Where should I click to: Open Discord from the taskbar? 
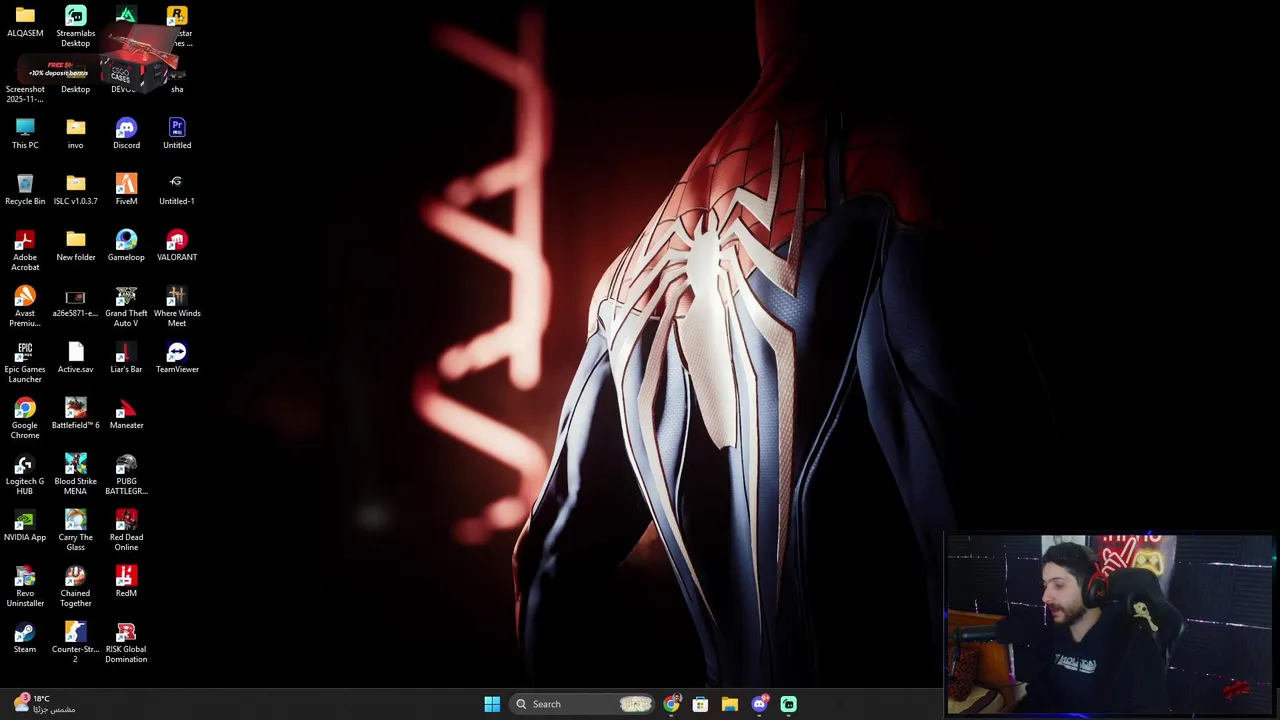click(x=759, y=704)
